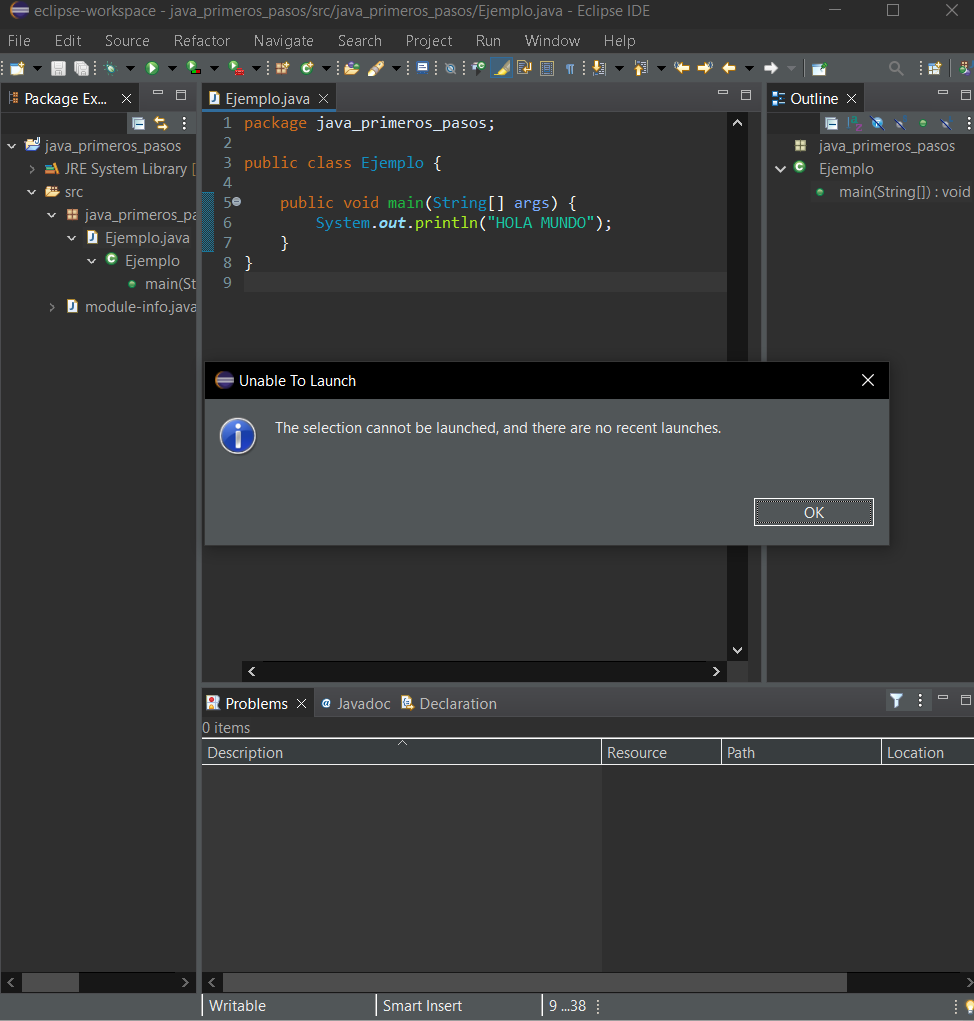Close the Ejemplo.java editor tab
Image resolution: width=974 pixels, height=1021 pixels.
point(324,98)
